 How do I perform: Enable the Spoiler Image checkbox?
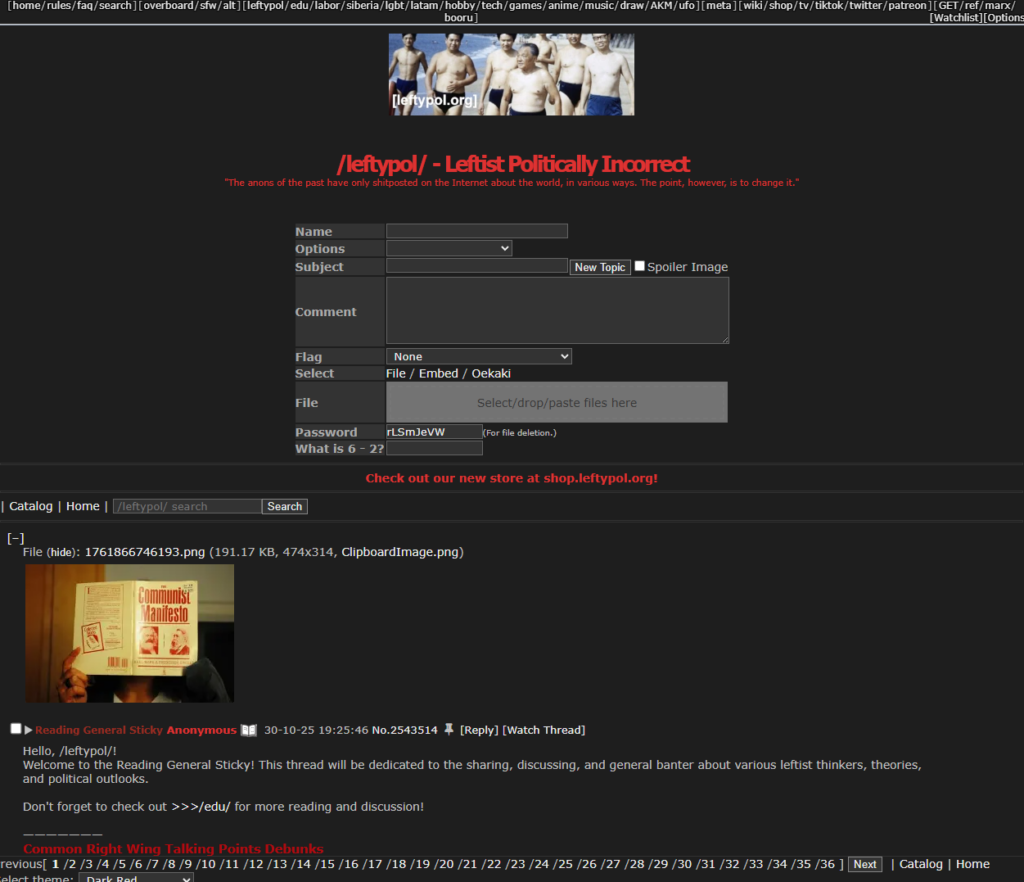tap(640, 266)
